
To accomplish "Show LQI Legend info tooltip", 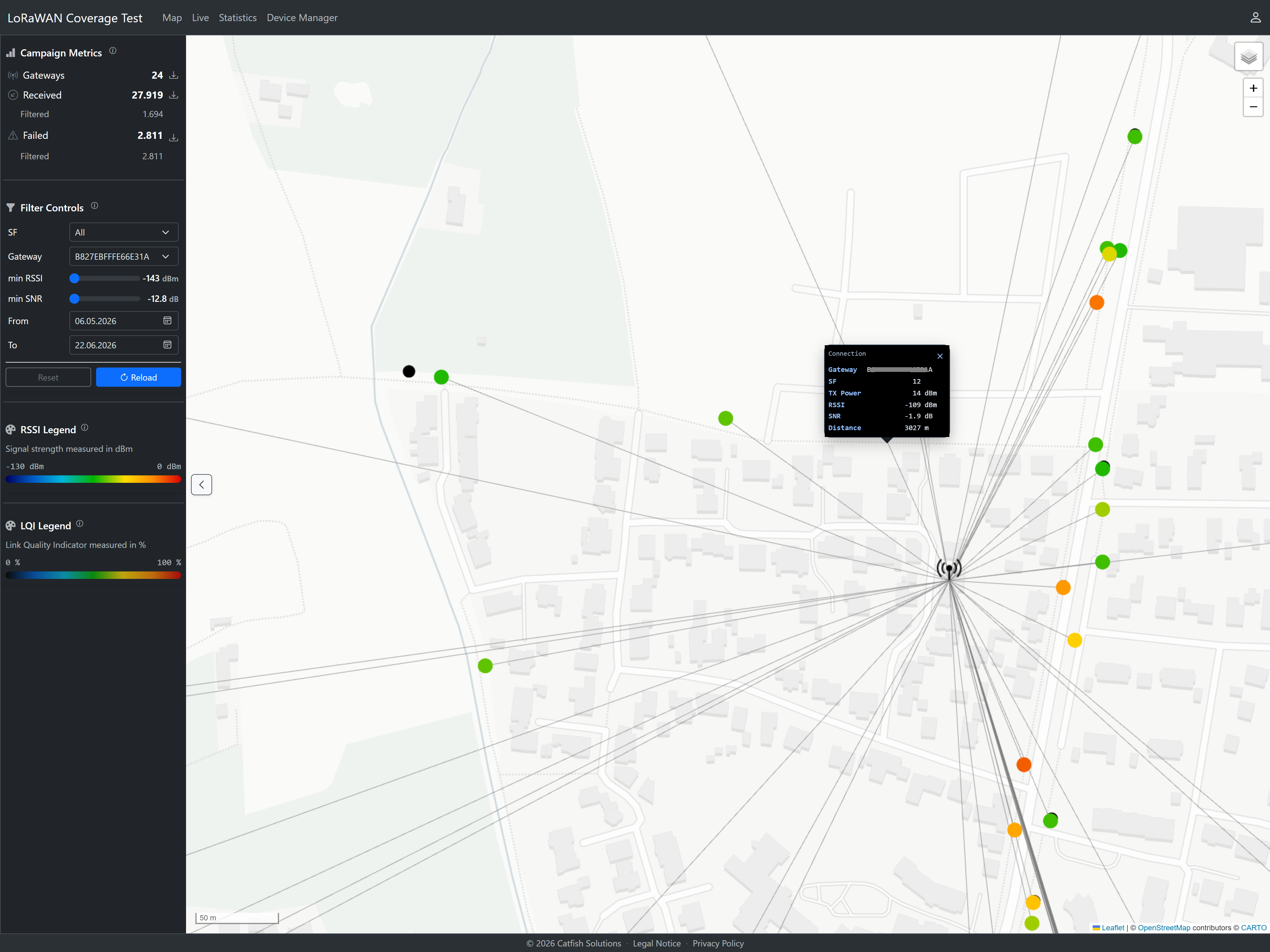I will [x=80, y=523].
